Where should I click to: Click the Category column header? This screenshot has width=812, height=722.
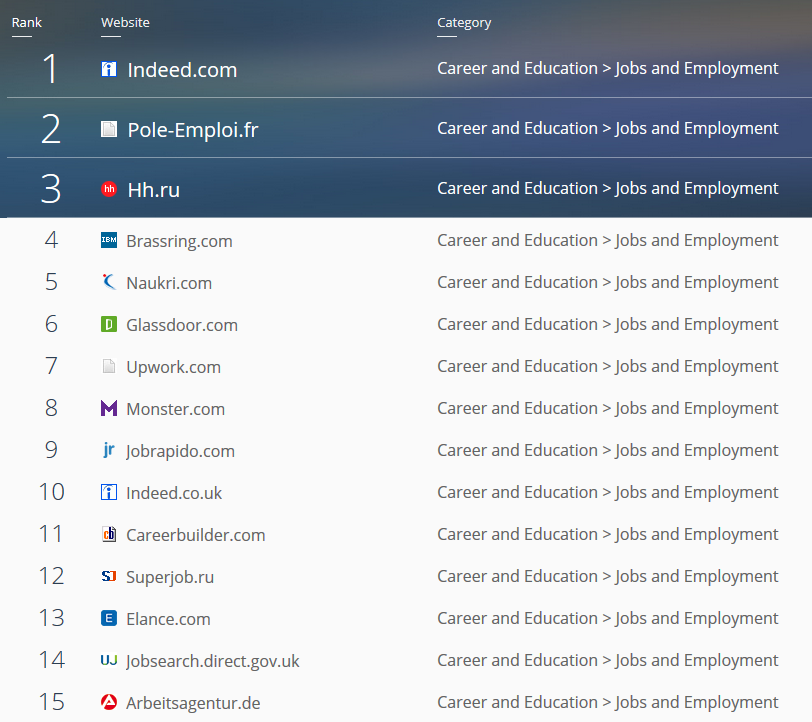(x=464, y=23)
